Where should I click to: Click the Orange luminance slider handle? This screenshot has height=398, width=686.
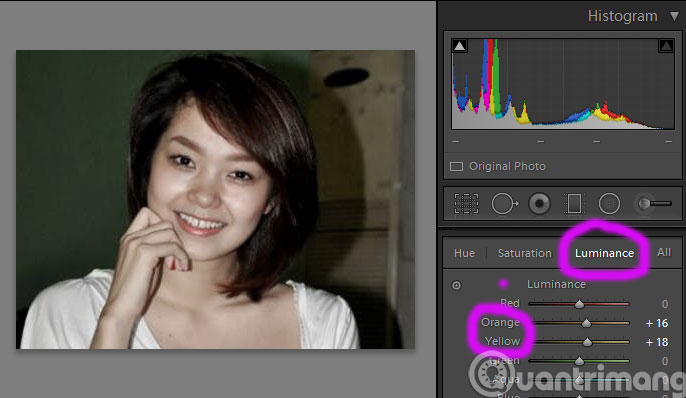point(586,323)
